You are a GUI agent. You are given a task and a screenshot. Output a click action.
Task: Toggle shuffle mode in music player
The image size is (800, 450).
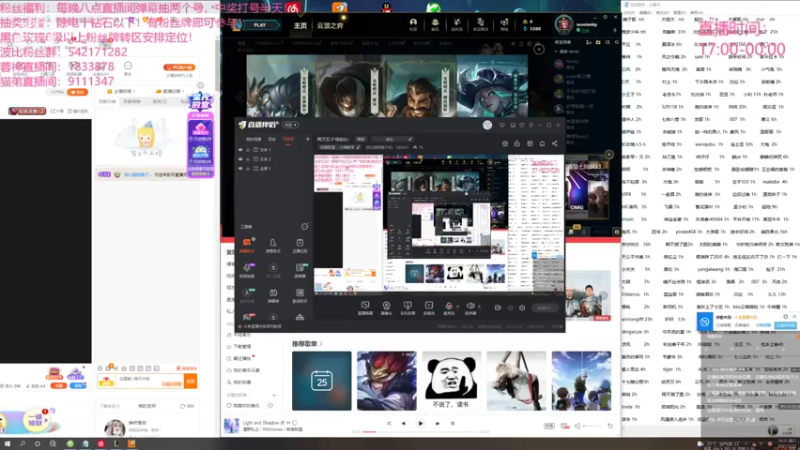(x=389, y=423)
